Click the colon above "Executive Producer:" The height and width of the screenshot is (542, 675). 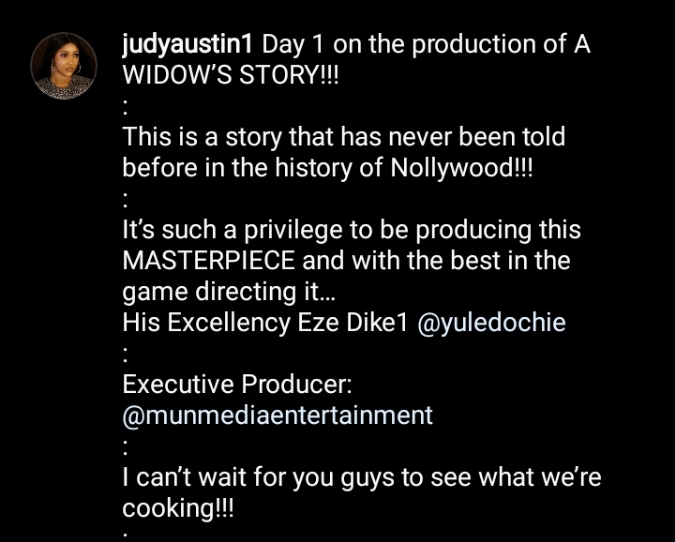pyautogui.click(x=126, y=354)
